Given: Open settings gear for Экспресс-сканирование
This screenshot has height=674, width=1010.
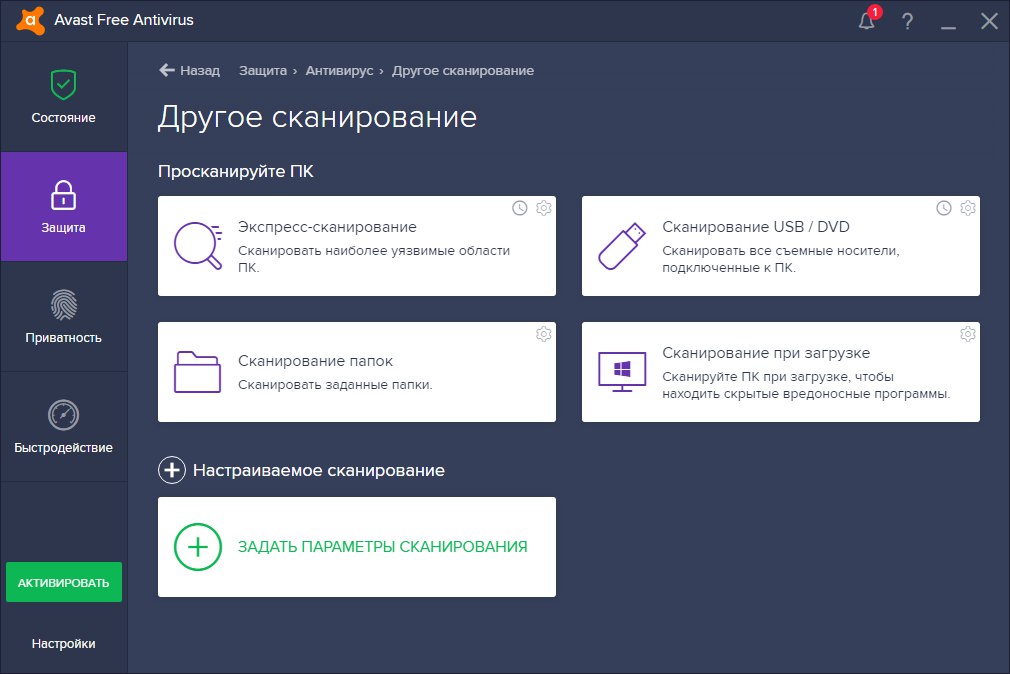Looking at the screenshot, I should [544, 208].
